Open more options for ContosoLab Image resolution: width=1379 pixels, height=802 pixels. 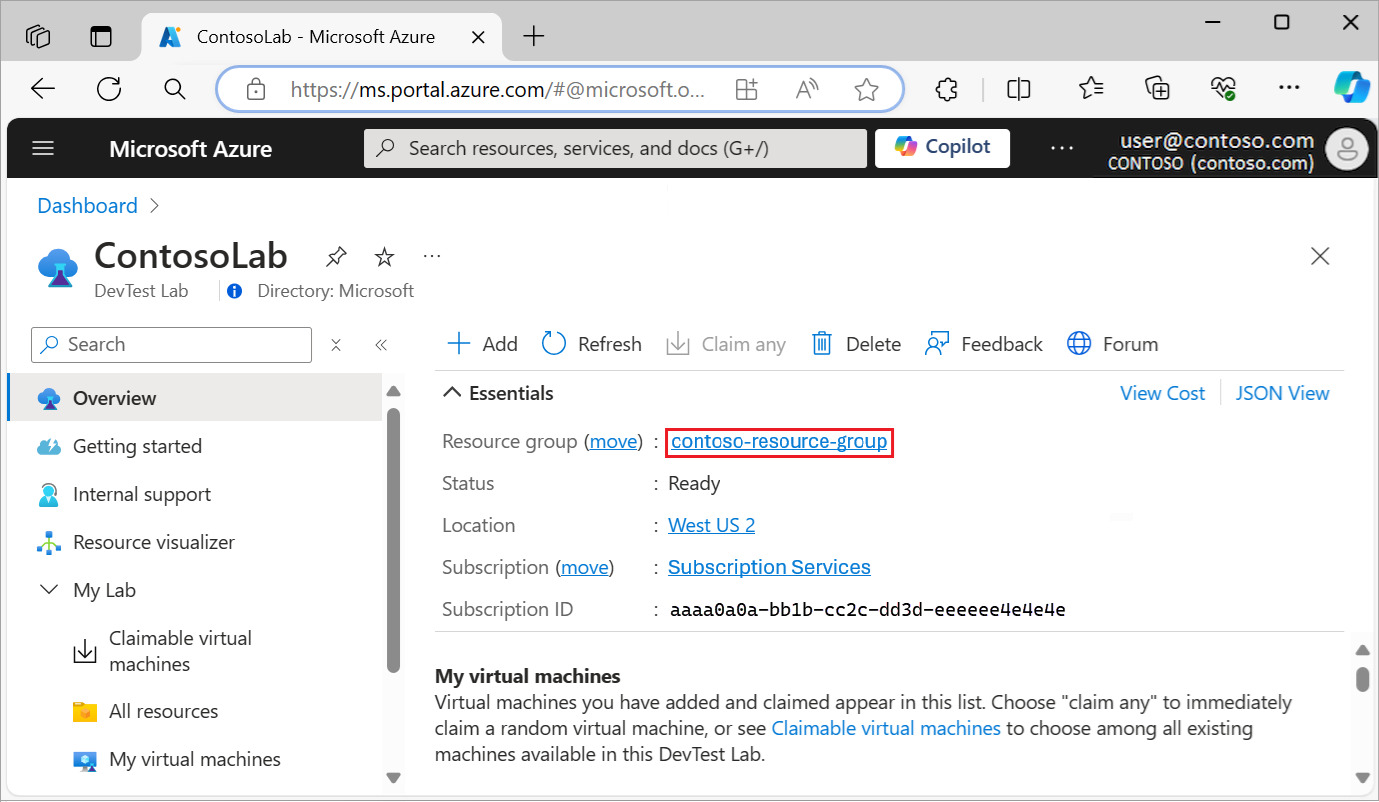[431, 256]
